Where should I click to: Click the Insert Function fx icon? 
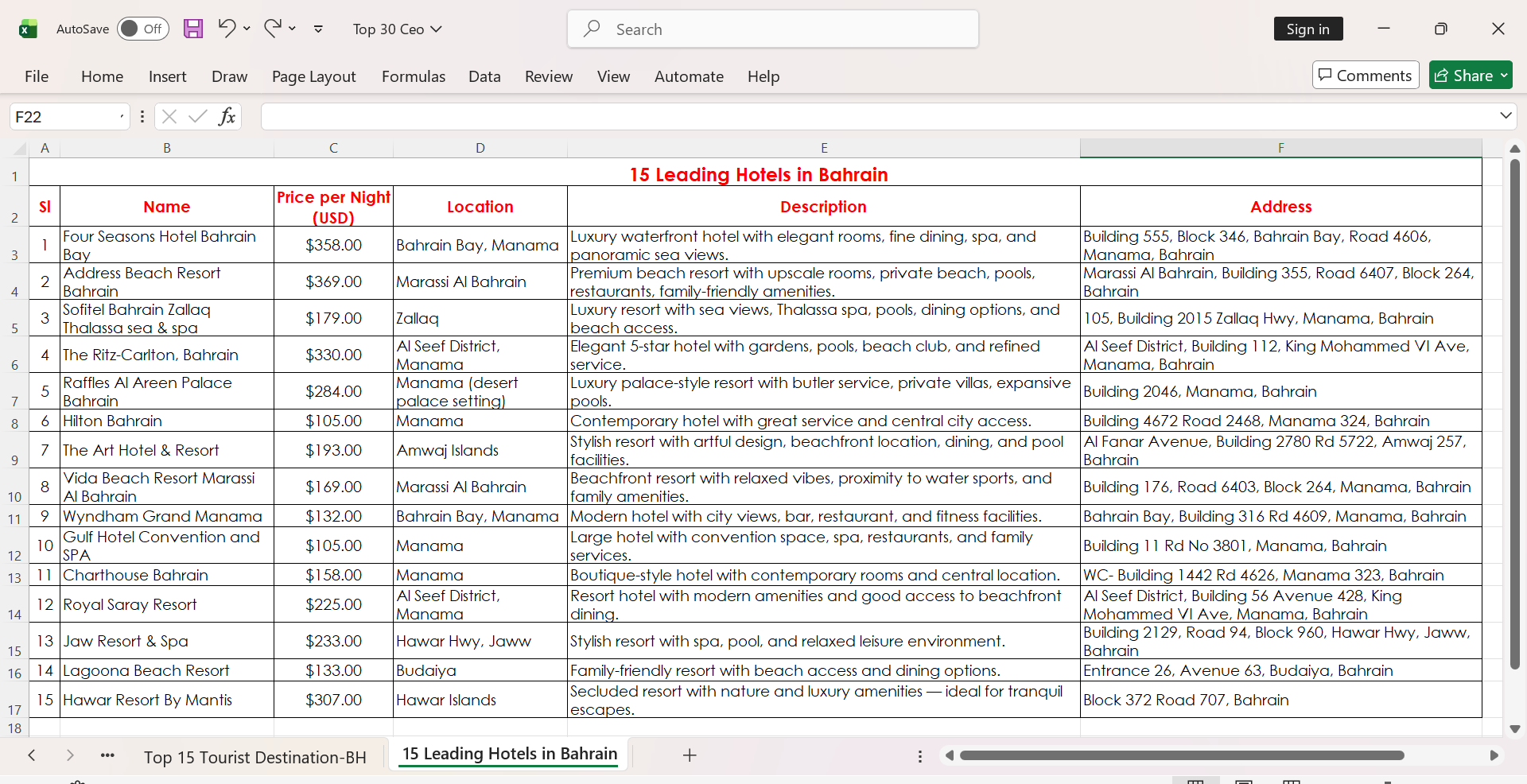(227, 117)
